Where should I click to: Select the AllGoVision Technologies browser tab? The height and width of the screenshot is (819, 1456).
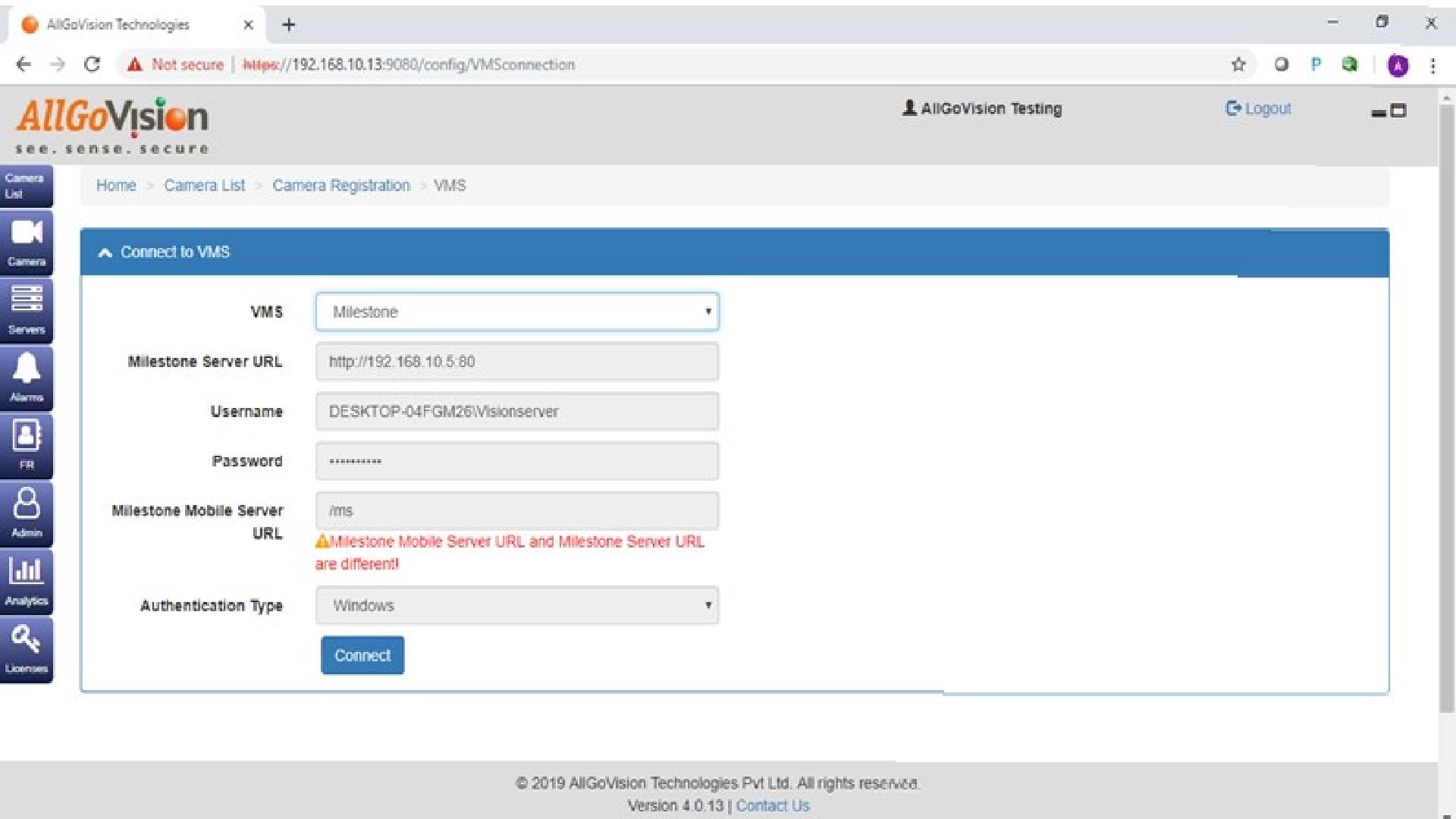pyautogui.click(x=138, y=25)
